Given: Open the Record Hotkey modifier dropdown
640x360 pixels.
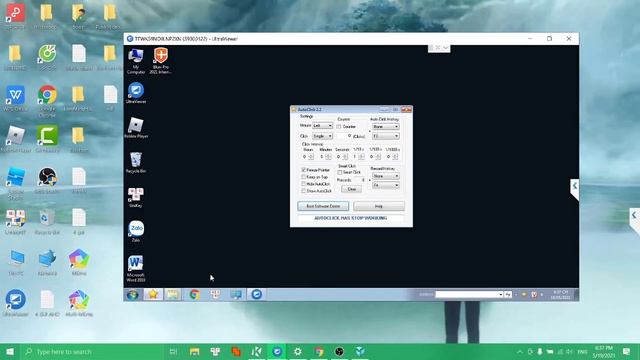Looking at the screenshot, I should click(x=386, y=176).
